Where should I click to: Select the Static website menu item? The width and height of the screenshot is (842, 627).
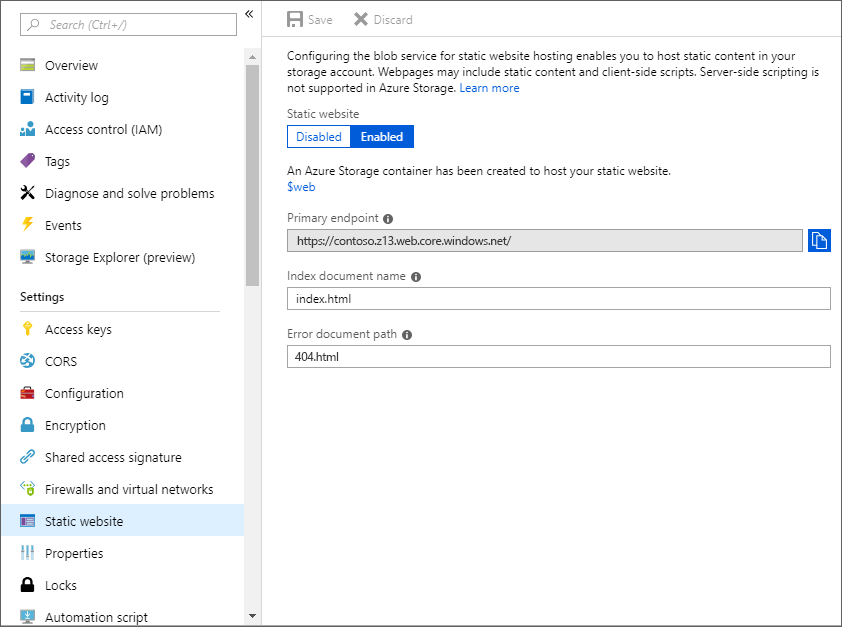click(x=122, y=521)
